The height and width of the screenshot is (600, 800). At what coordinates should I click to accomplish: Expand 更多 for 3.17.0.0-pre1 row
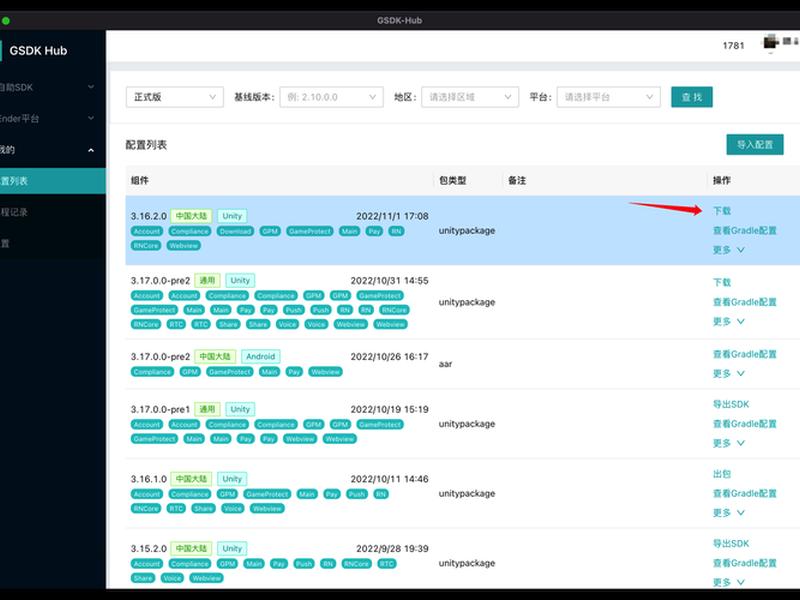(x=729, y=443)
